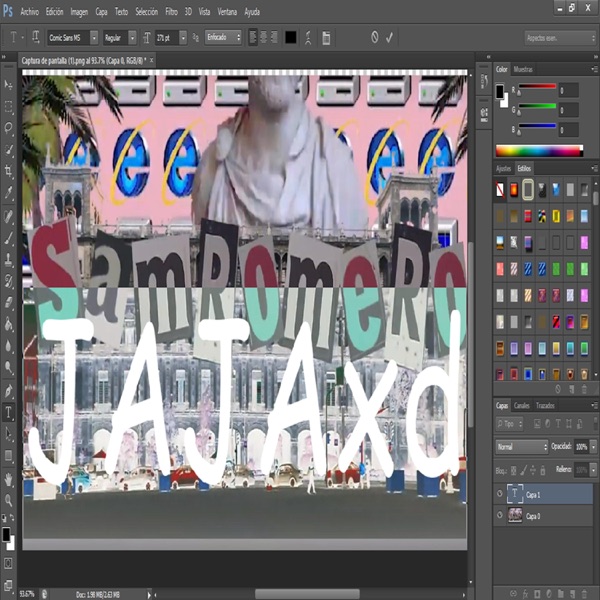
Task: Open the Edición menu
Action: 55,12
